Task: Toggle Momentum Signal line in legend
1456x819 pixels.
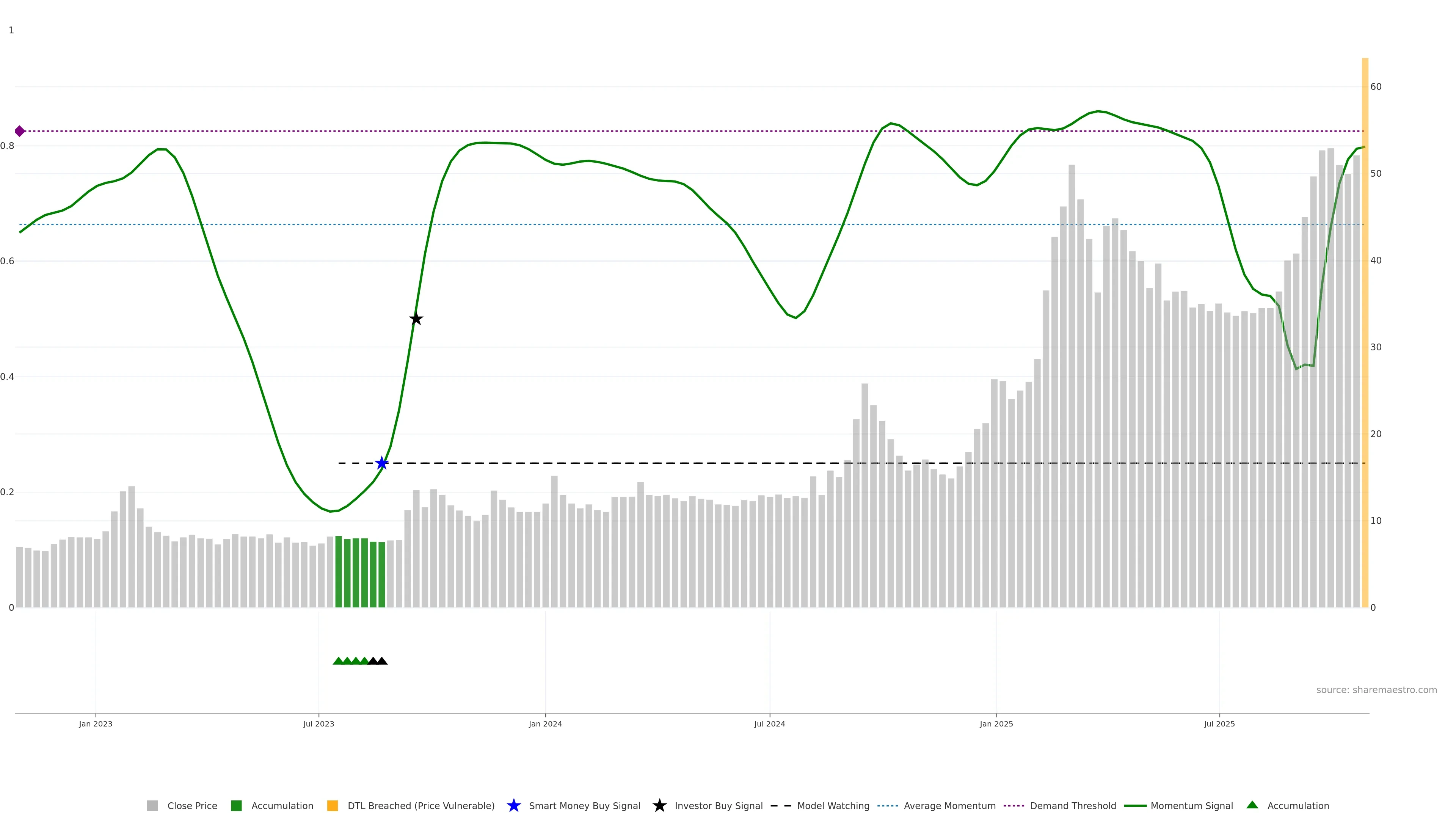Action: point(1191,805)
